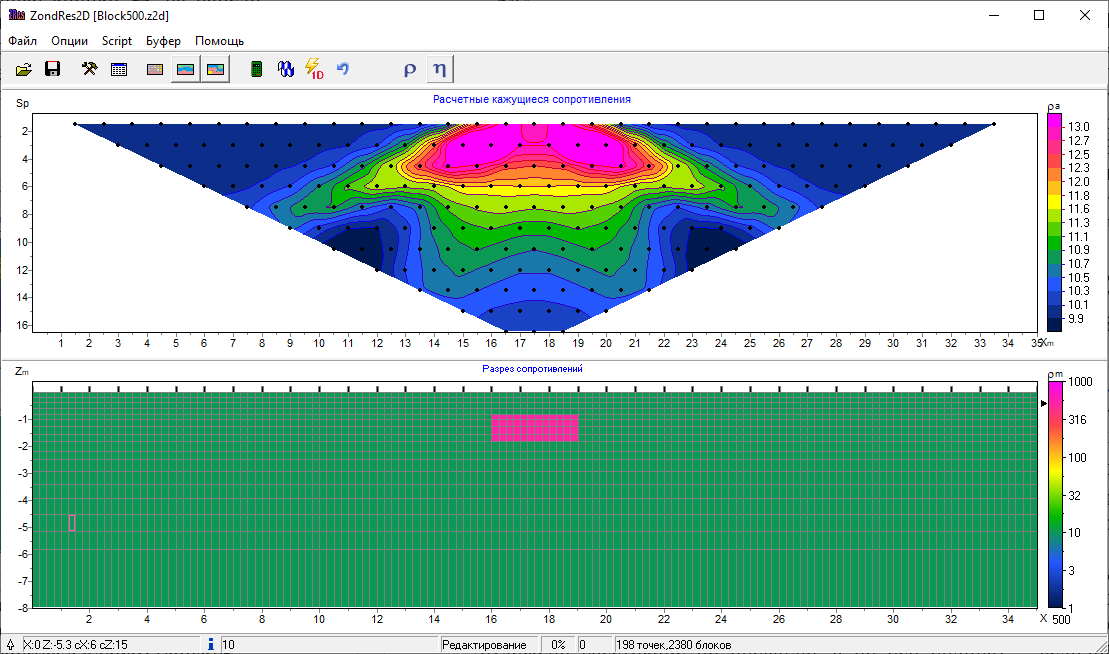Click the status bar value field showing 10
The width and height of the screenshot is (1109, 654).
(329, 645)
